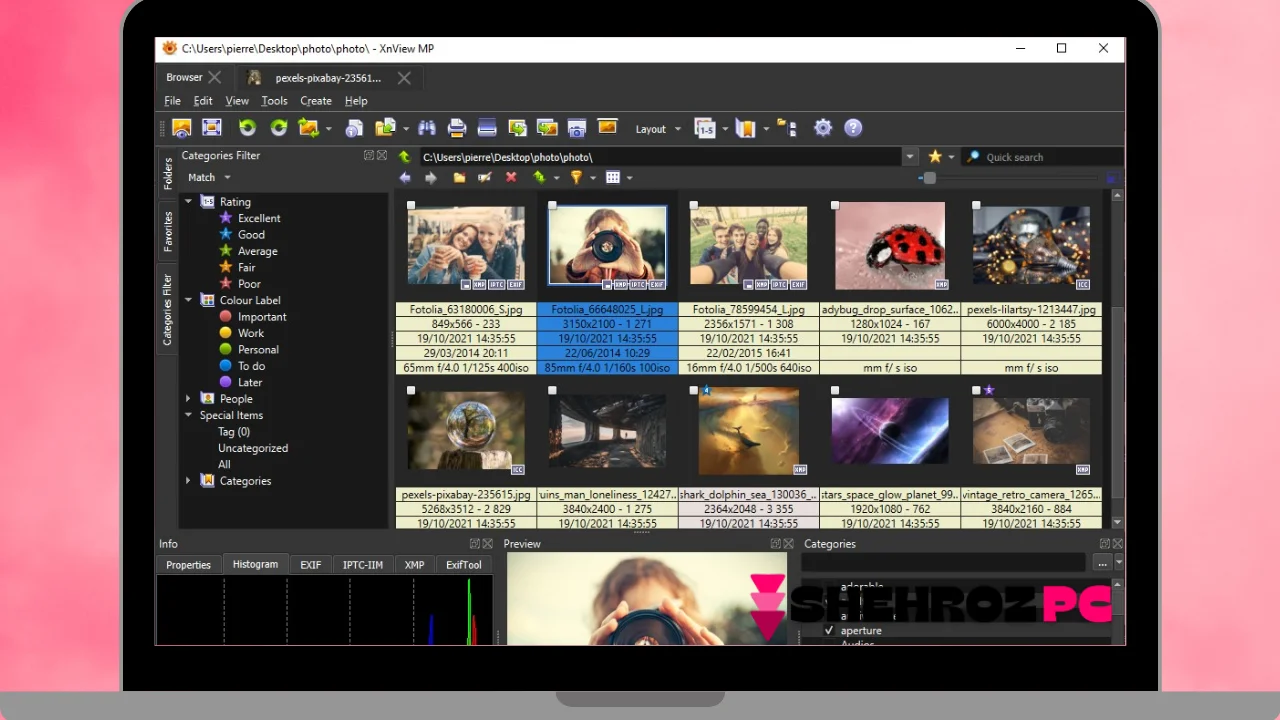Switch to the IPTC-IIM tab
1280x720 pixels.
[363, 565]
